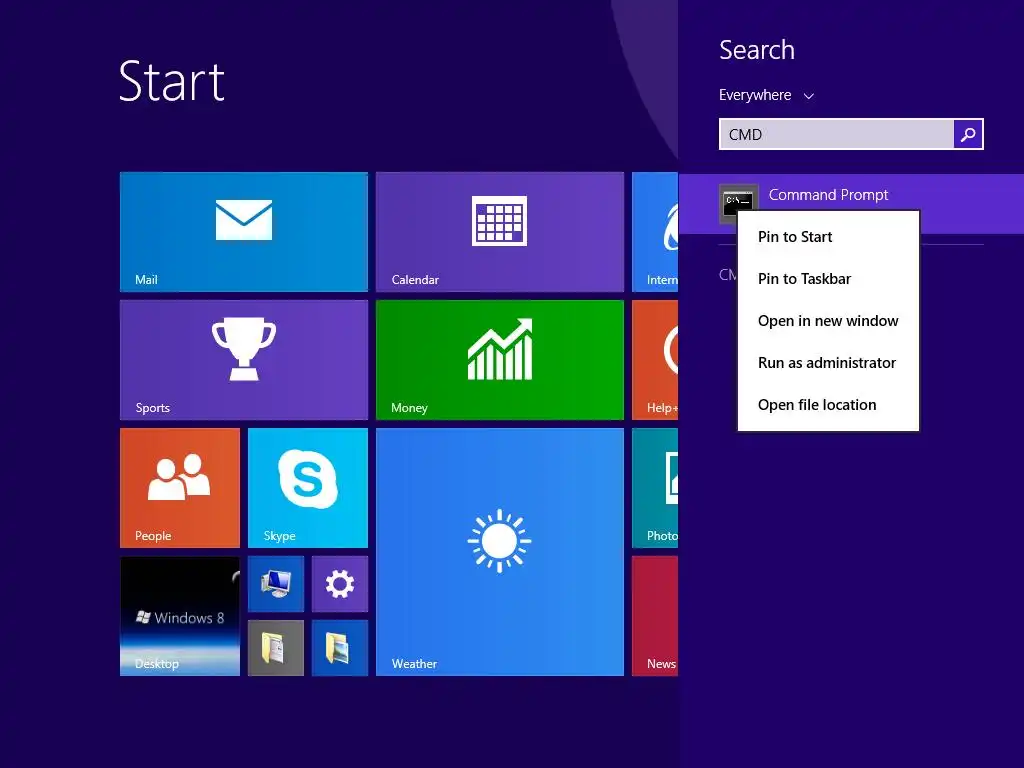Select the Command Prompt result text
The image size is (1024, 768).
(x=828, y=195)
